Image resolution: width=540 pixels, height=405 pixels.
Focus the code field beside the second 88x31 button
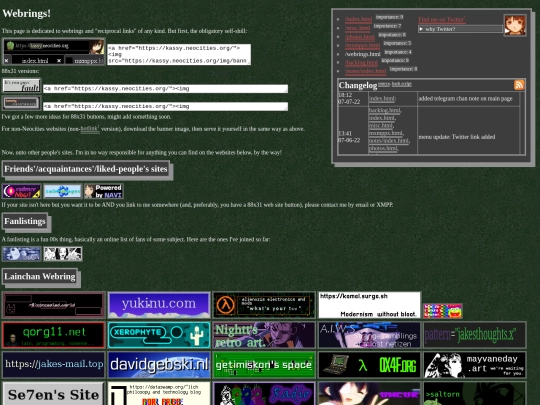(x=165, y=106)
